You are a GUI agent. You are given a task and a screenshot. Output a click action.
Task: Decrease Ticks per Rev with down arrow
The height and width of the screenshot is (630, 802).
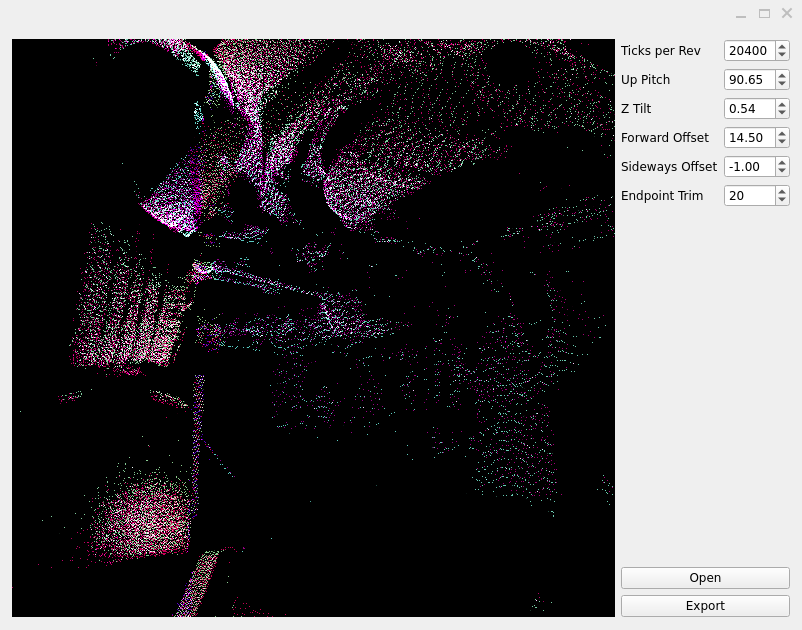(x=782, y=56)
